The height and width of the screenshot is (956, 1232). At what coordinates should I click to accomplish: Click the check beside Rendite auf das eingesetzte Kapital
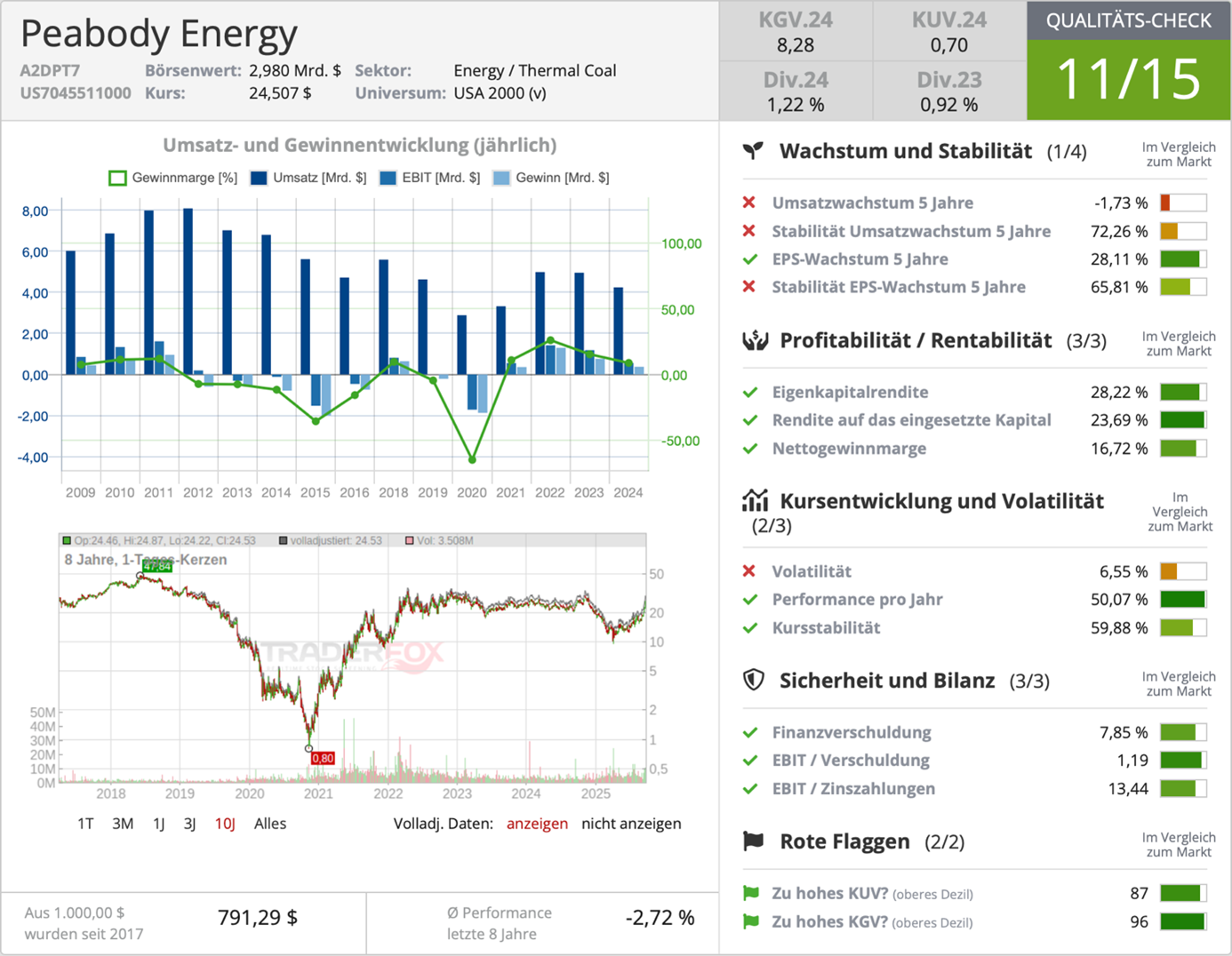coord(750,420)
